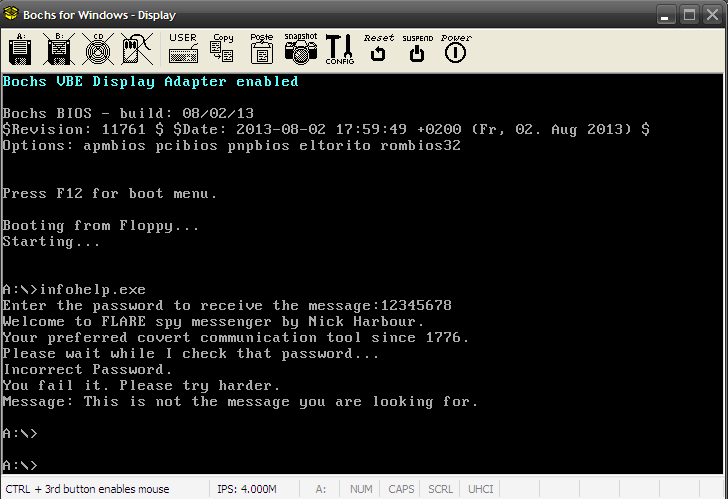
Task: Suspend the Bochs simulation
Action: pos(417,48)
